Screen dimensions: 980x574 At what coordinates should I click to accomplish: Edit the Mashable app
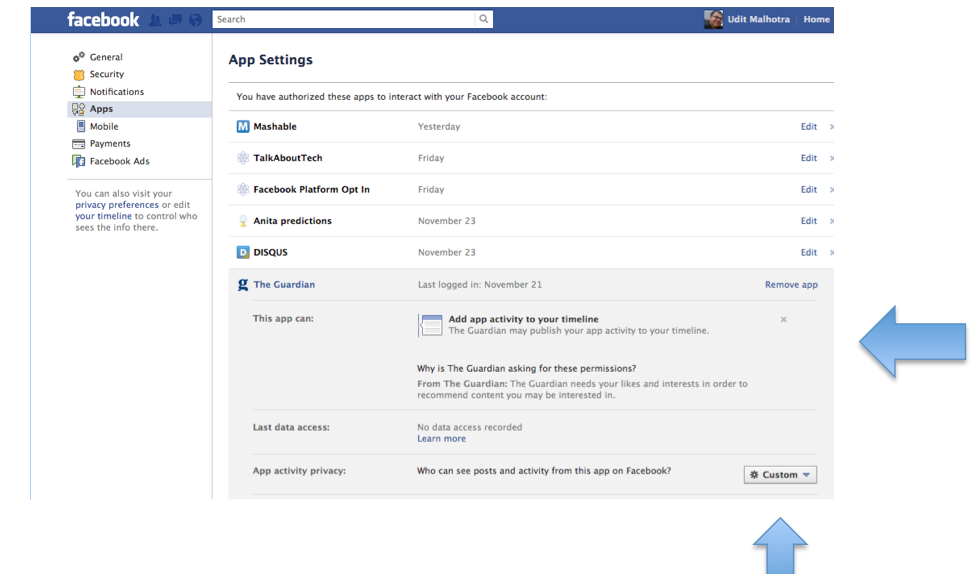click(809, 126)
